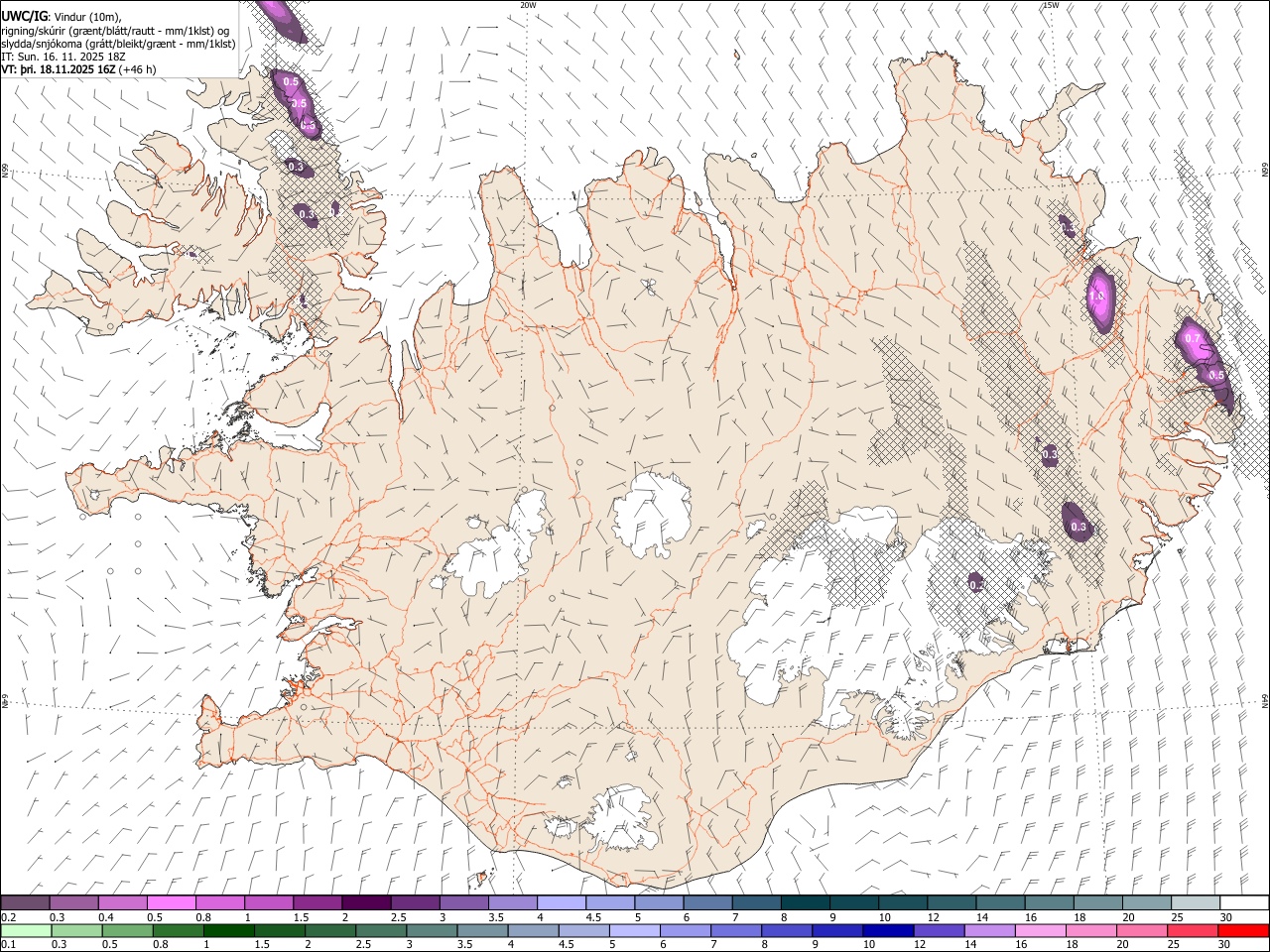
Task: Click the bright magenta snowfall core labeled 1.0
Action: [x=1101, y=299]
